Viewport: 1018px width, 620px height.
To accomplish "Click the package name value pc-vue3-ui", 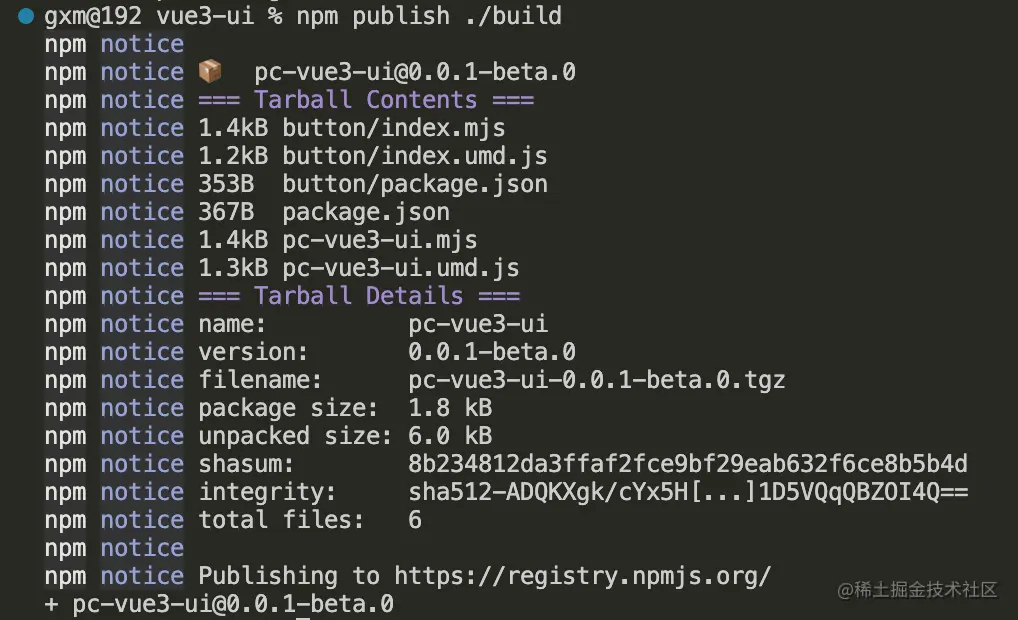I will pyautogui.click(x=478, y=324).
